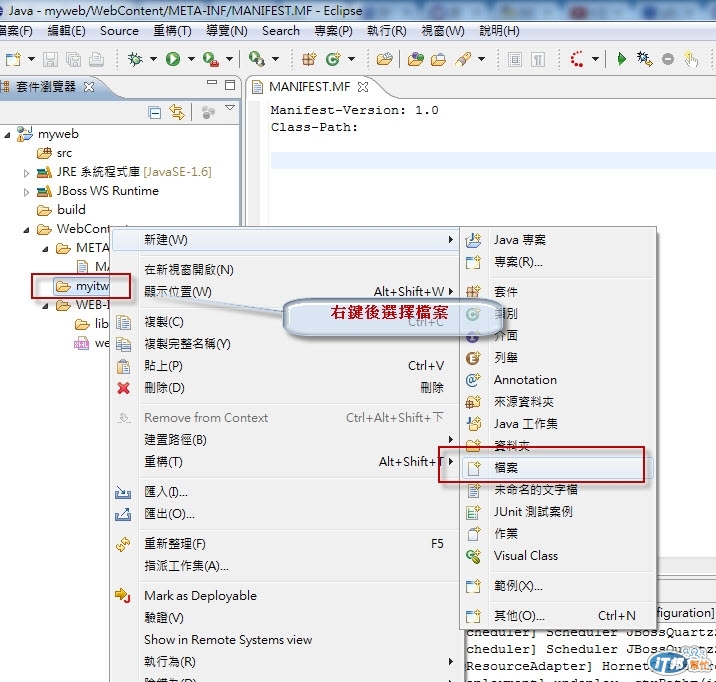Select 套件 package in the New submenu

click(x=558, y=291)
